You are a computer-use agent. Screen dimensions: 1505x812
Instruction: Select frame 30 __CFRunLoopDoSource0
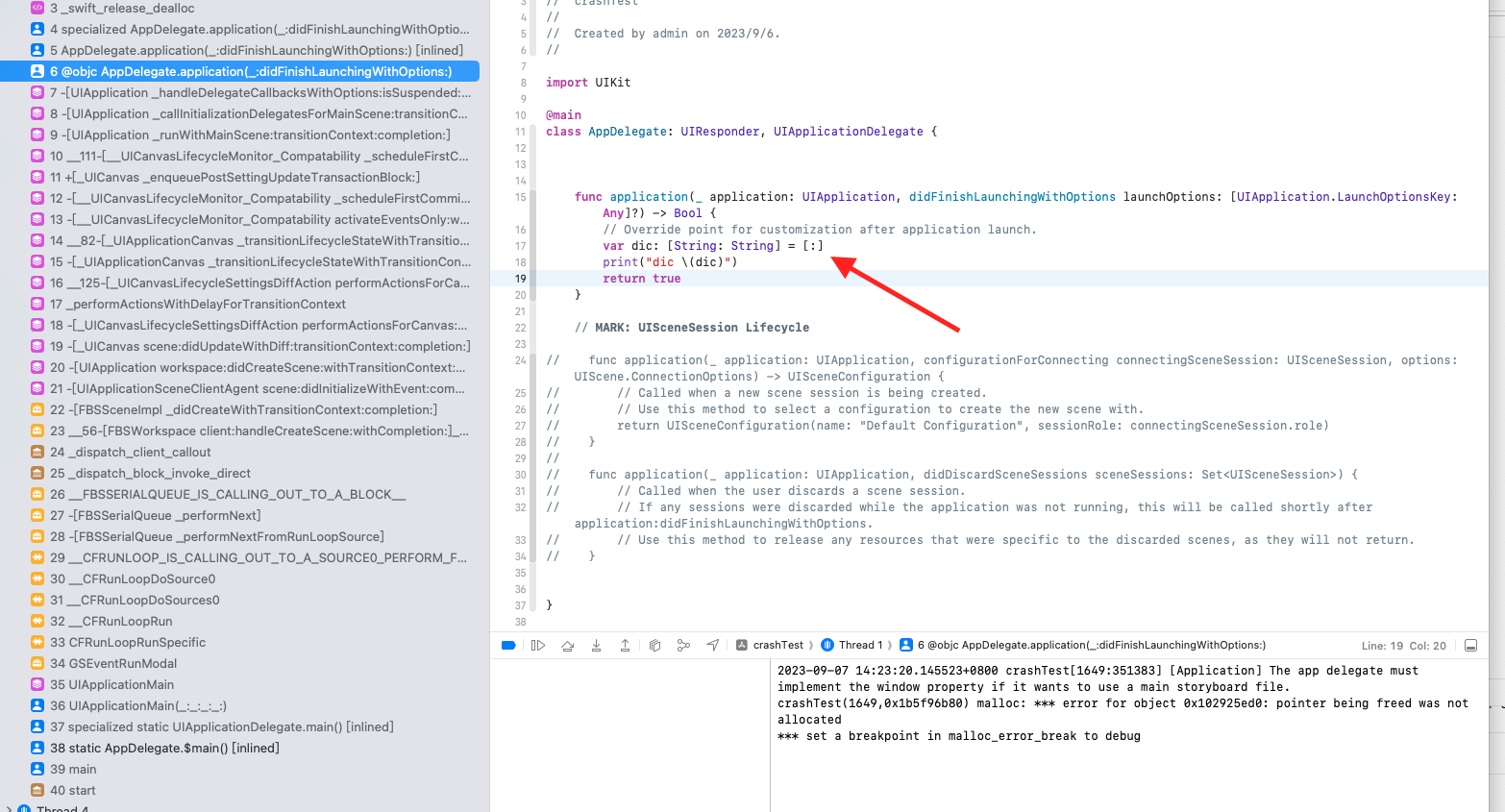pyautogui.click(x=240, y=578)
